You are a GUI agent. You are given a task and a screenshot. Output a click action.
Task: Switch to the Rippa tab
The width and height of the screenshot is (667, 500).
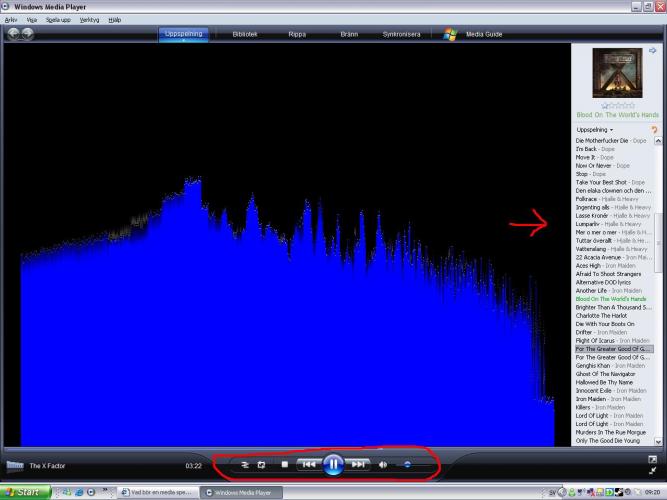click(x=297, y=34)
